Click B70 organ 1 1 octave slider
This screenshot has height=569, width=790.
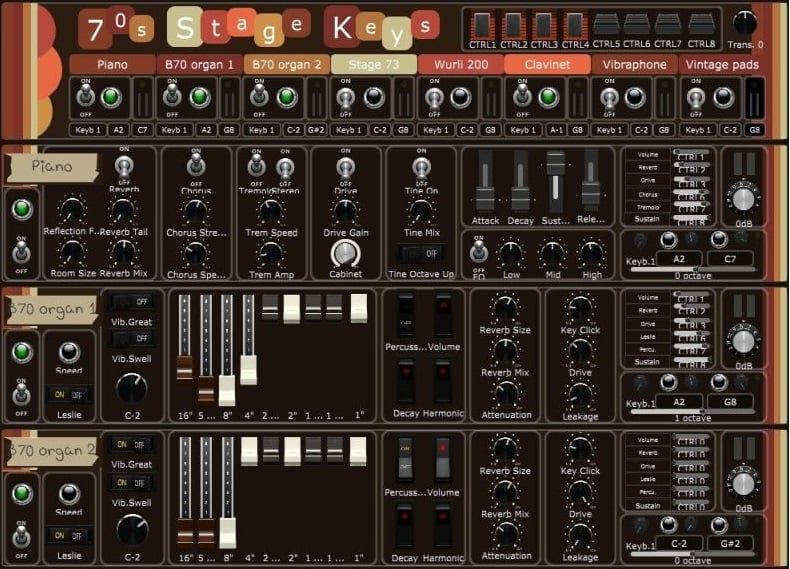coord(693,412)
